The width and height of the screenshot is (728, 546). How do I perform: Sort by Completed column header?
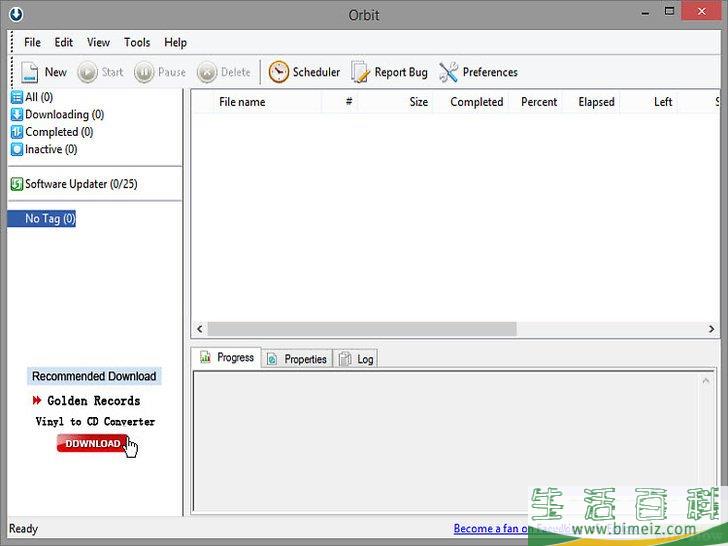(471, 102)
